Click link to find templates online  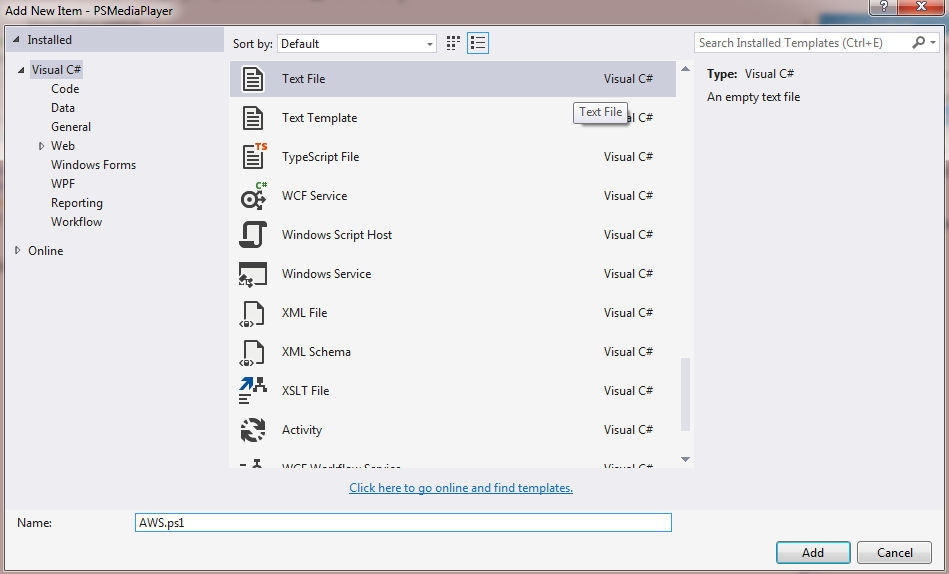coord(461,488)
